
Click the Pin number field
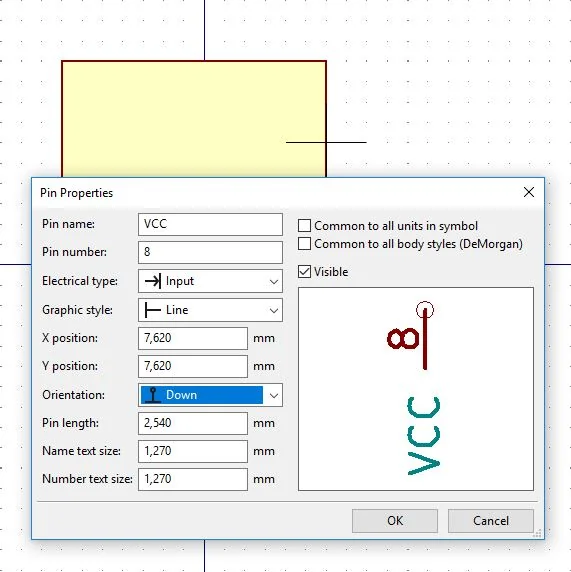click(210, 252)
